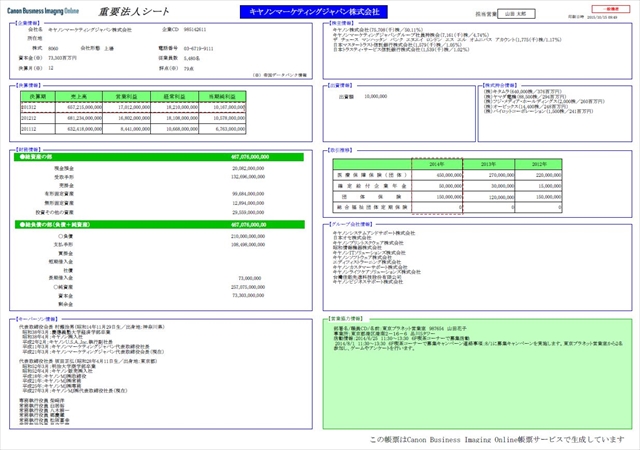The width and height of the screenshot is (640, 450).
Task: Click the 営業協力情報 section heading
Action: tap(345, 319)
